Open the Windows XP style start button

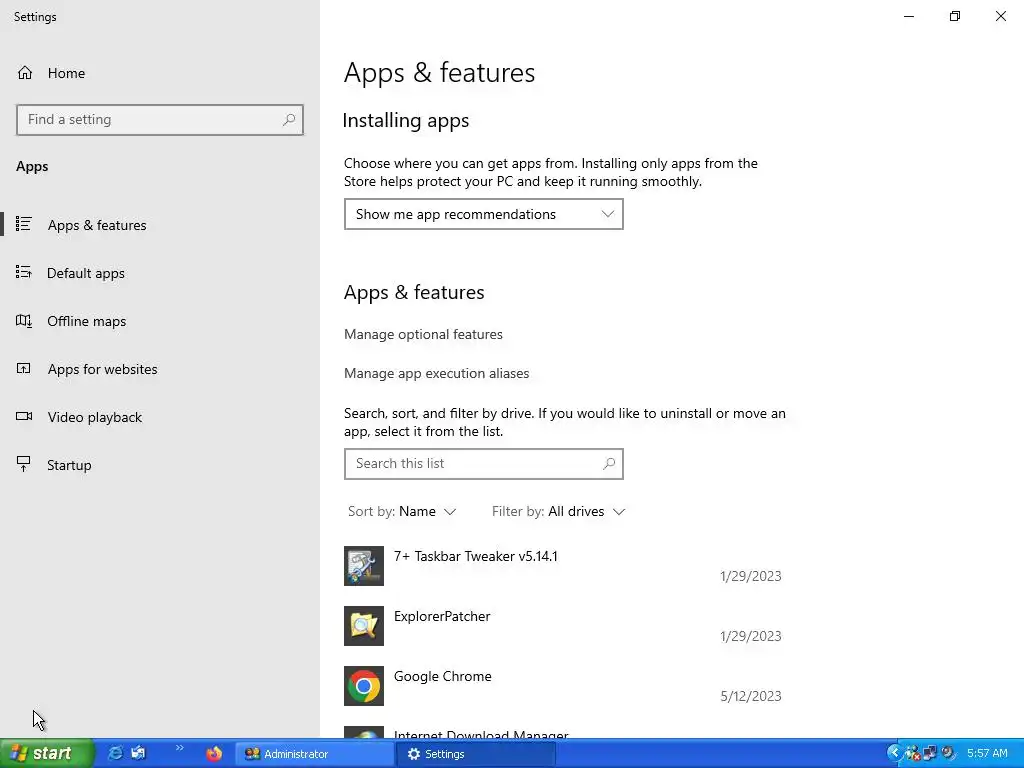[46, 754]
